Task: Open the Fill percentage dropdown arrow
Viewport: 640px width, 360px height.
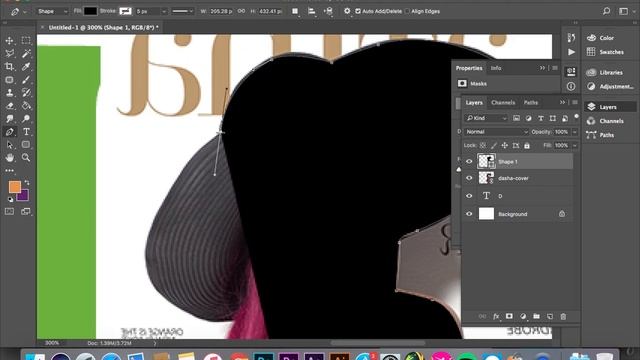Action: 575,145
